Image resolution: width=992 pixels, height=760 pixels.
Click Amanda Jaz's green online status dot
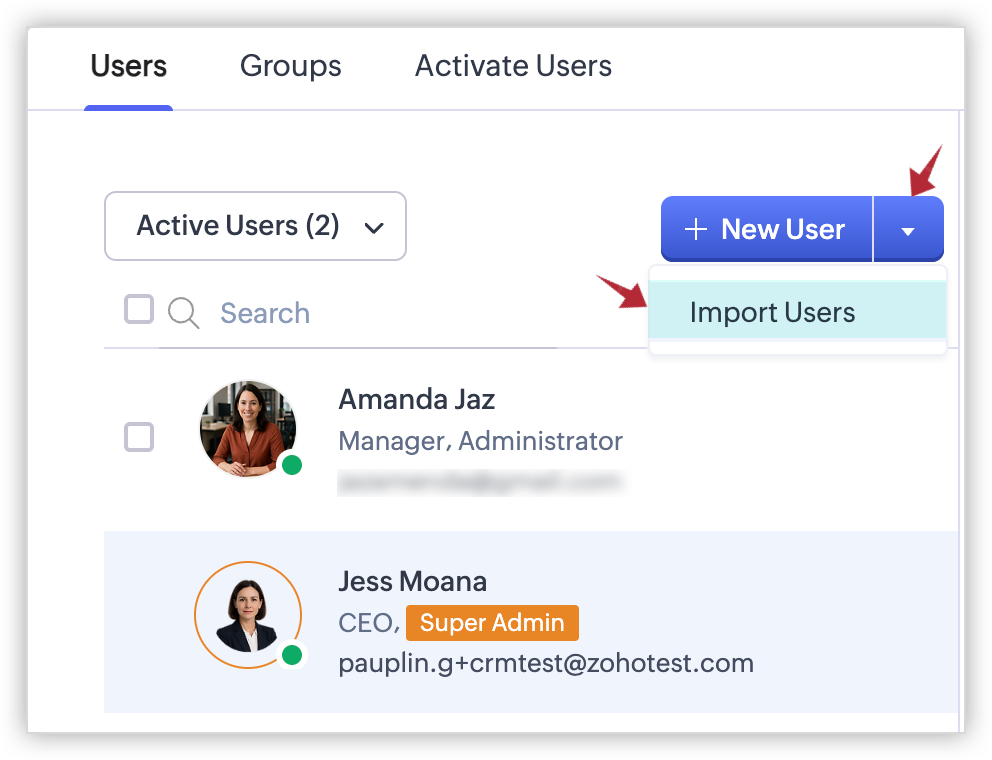tap(291, 465)
